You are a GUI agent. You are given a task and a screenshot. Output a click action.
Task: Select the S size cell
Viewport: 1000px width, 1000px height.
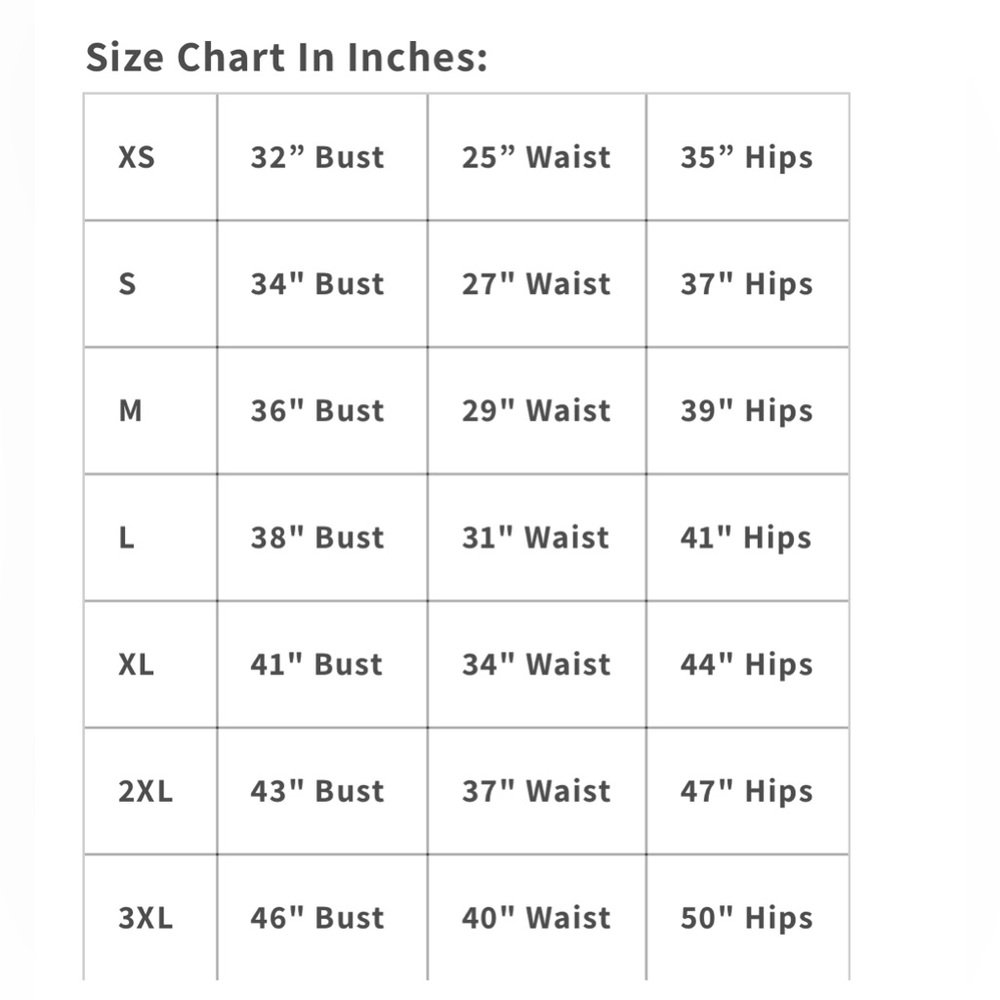151,284
